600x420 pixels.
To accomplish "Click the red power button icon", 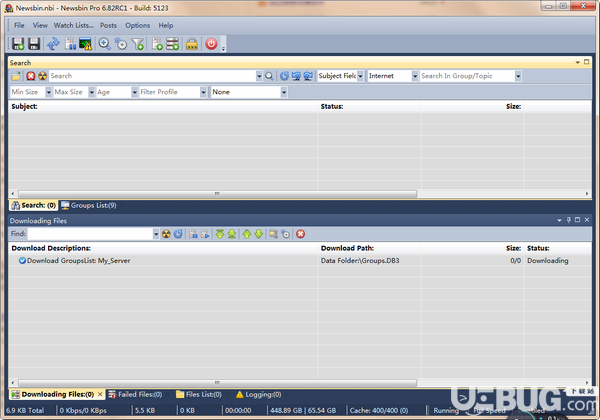I will coord(211,44).
